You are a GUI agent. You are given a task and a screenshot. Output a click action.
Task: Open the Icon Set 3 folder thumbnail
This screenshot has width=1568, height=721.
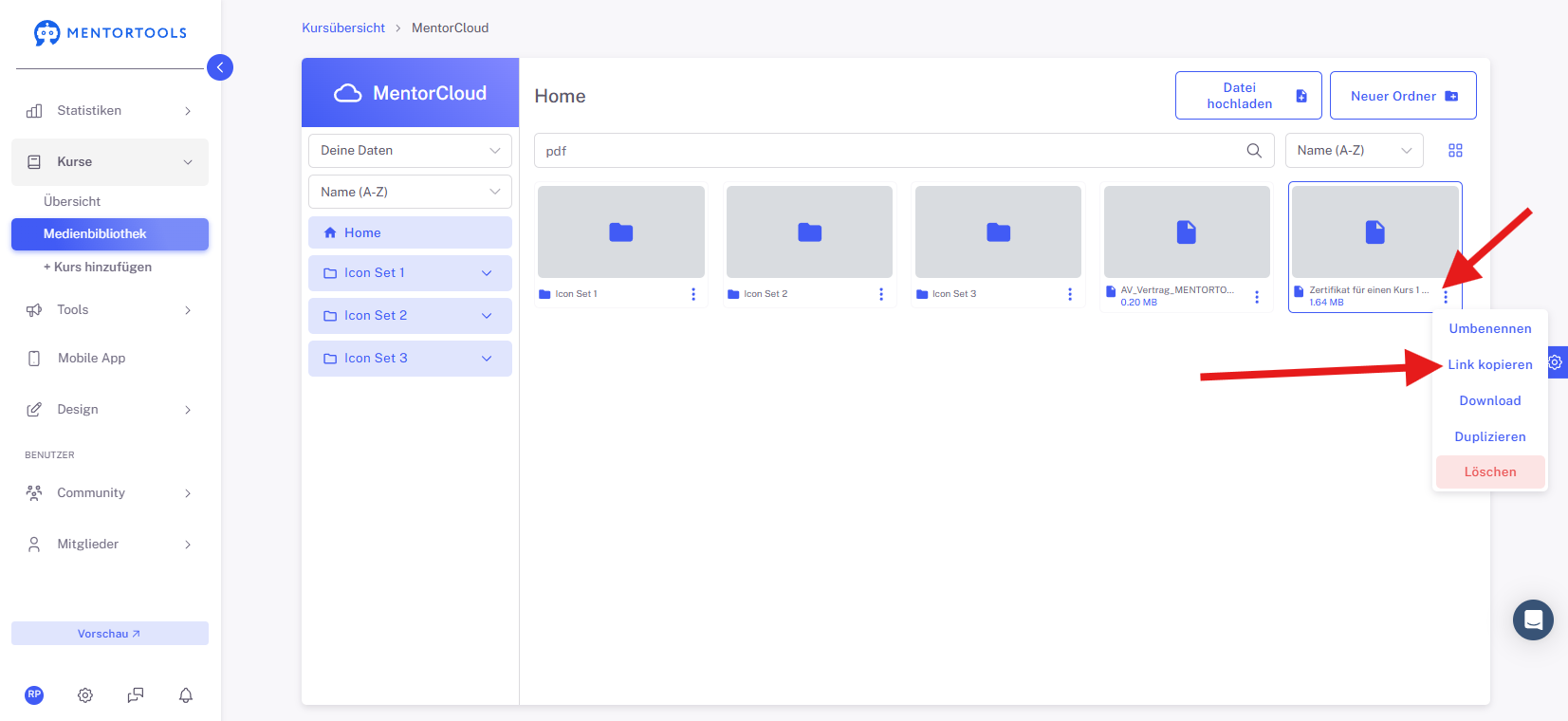[998, 232]
